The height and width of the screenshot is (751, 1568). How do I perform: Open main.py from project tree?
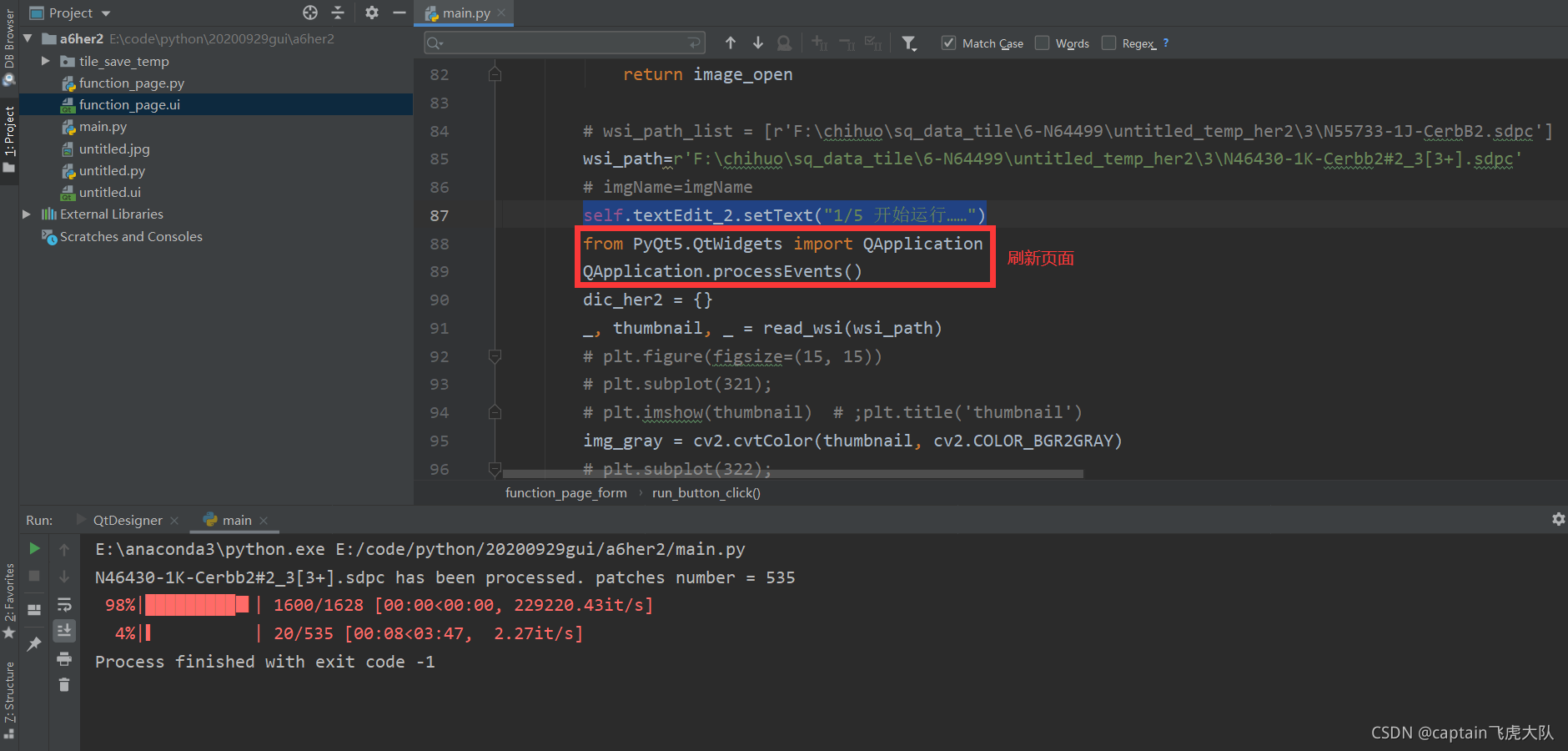[x=103, y=126]
